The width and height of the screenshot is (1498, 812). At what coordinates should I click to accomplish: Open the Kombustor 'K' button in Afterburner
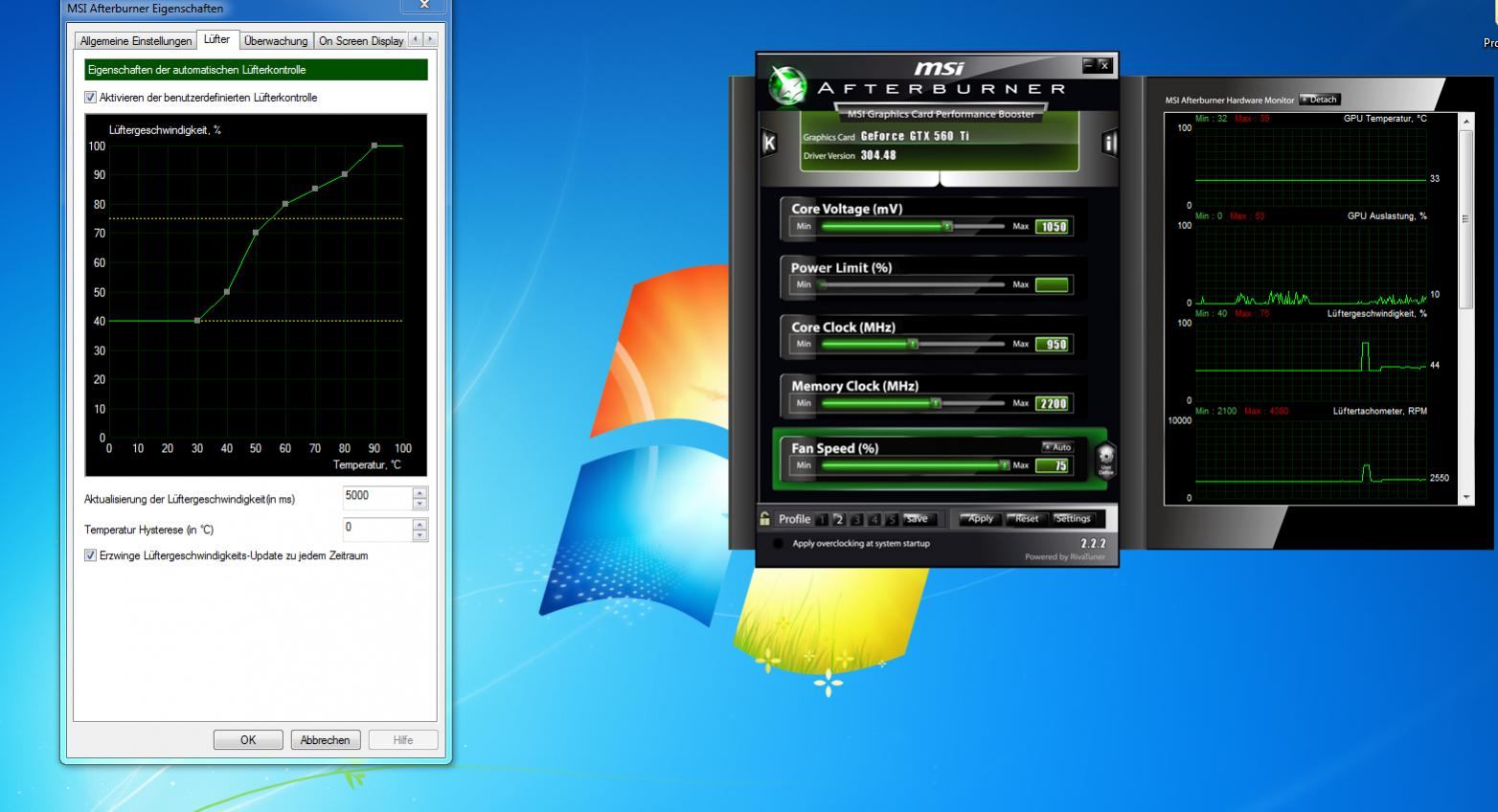(768, 144)
